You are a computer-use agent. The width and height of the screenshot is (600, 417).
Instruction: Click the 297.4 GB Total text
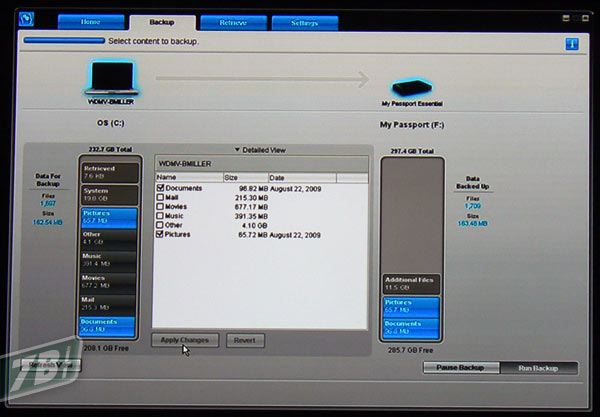pos(412,151)
